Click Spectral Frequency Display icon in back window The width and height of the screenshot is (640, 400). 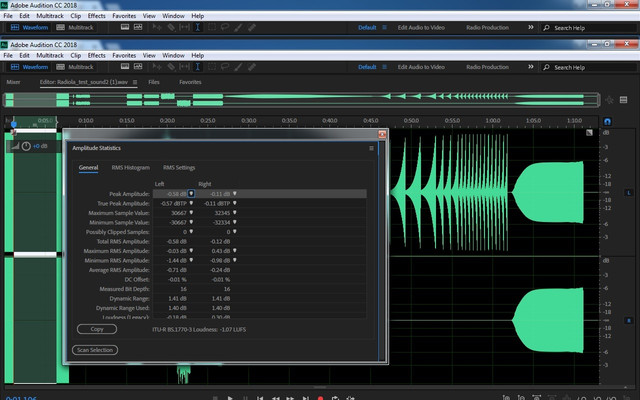click(x=125, y=27)
